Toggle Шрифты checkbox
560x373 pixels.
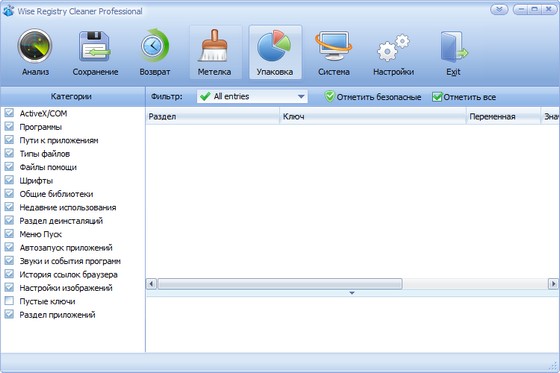click(x=9, y=180)
